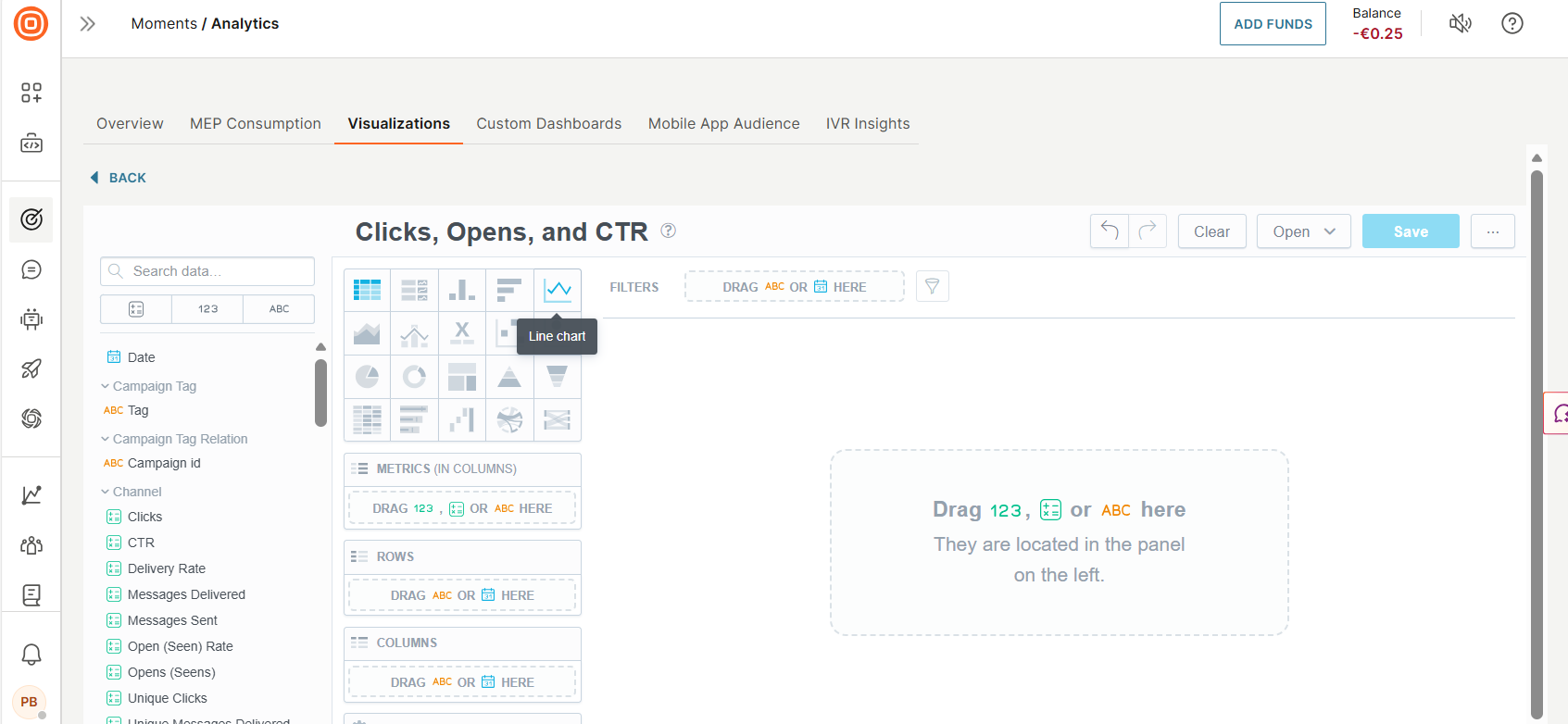Select the Sankey diagram icon
The height and width of the screenshot is (724, 1568).
point(558,419)
